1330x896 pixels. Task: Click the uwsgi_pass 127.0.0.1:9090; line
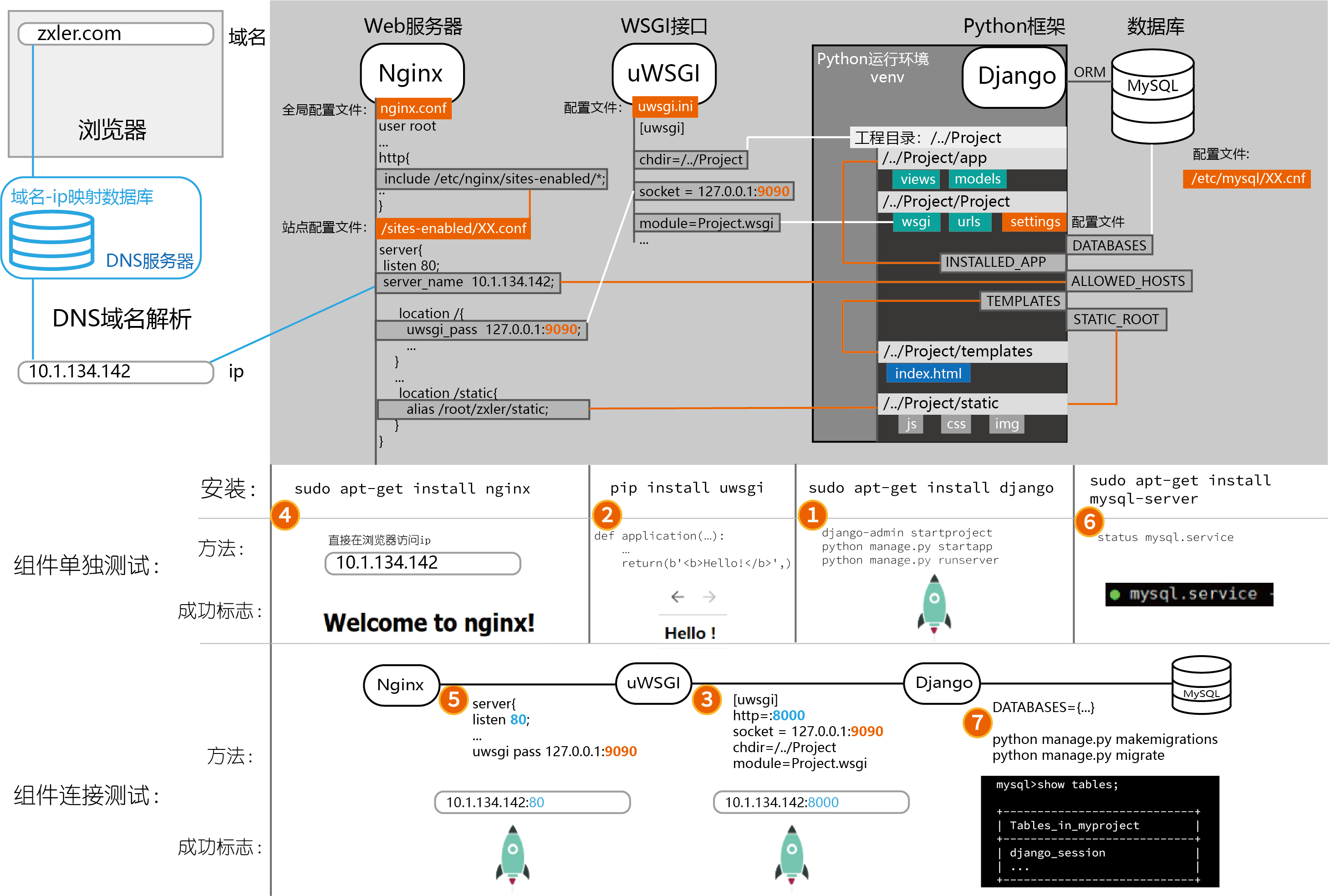pyautogui.click(x=481, y=330)
